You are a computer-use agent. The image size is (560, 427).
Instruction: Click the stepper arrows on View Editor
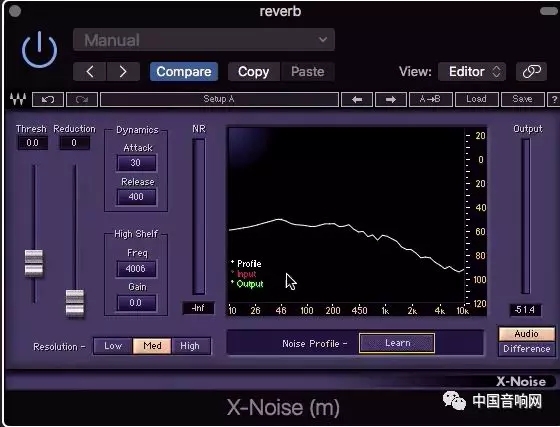(496, 72)
